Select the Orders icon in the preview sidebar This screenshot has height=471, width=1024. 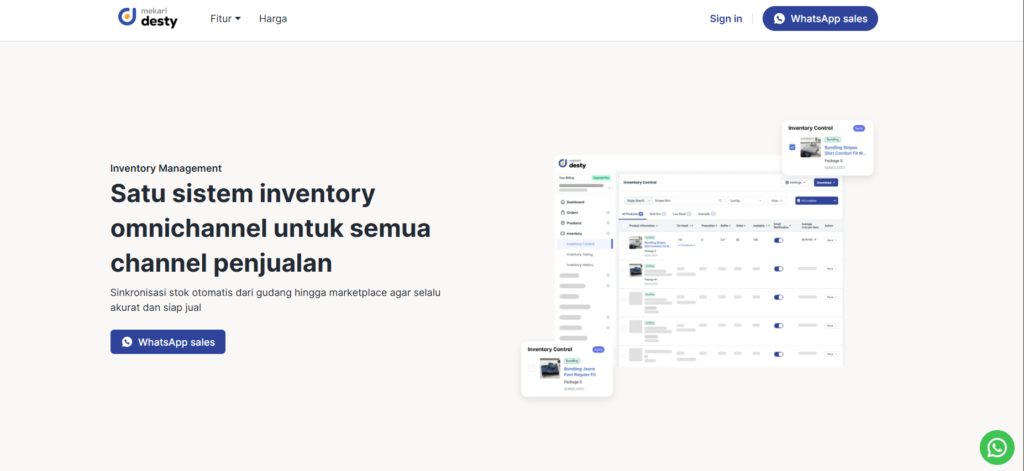coord(563,212)
